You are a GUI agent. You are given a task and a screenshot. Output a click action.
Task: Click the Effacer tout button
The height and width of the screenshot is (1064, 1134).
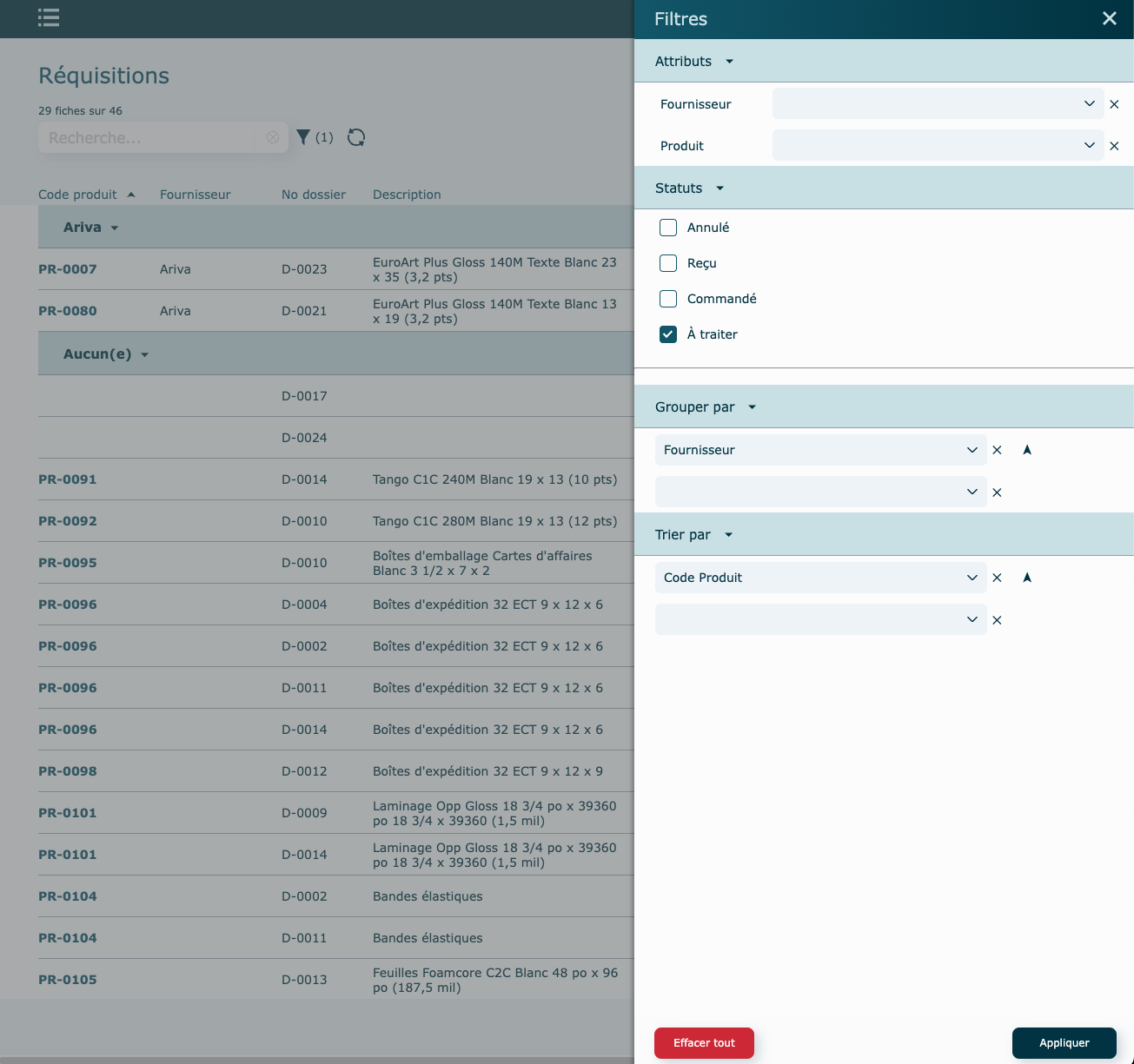tap(704, 1043)
